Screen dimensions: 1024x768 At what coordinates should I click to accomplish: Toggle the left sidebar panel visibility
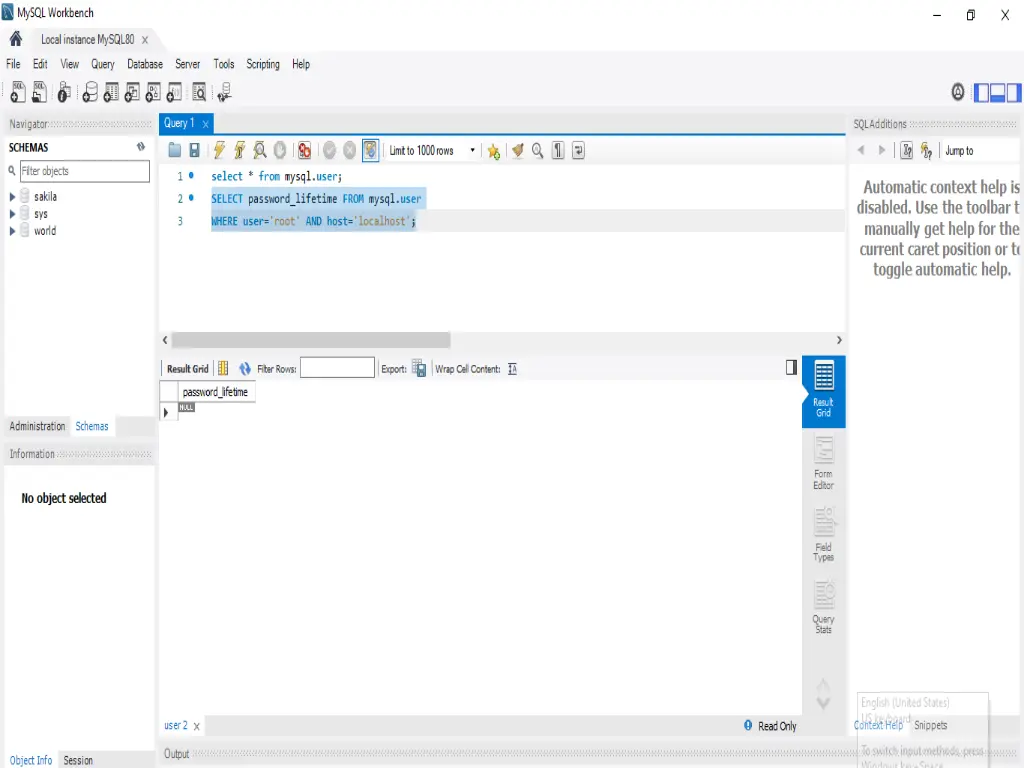981,93
